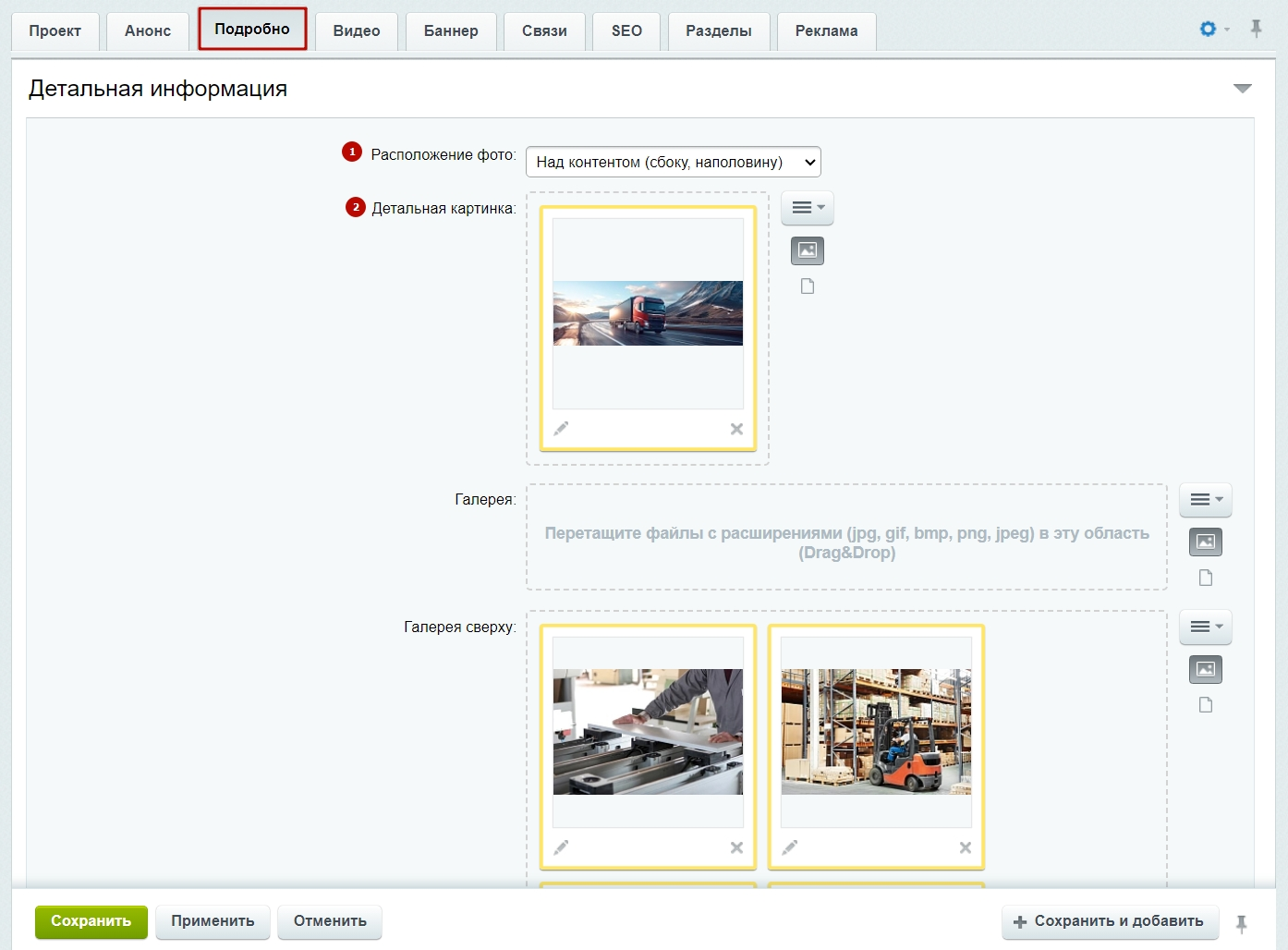The image size is (1288, 950).
Task: Select the forklift warehouse thumbnail
Action: click(876, 732)
